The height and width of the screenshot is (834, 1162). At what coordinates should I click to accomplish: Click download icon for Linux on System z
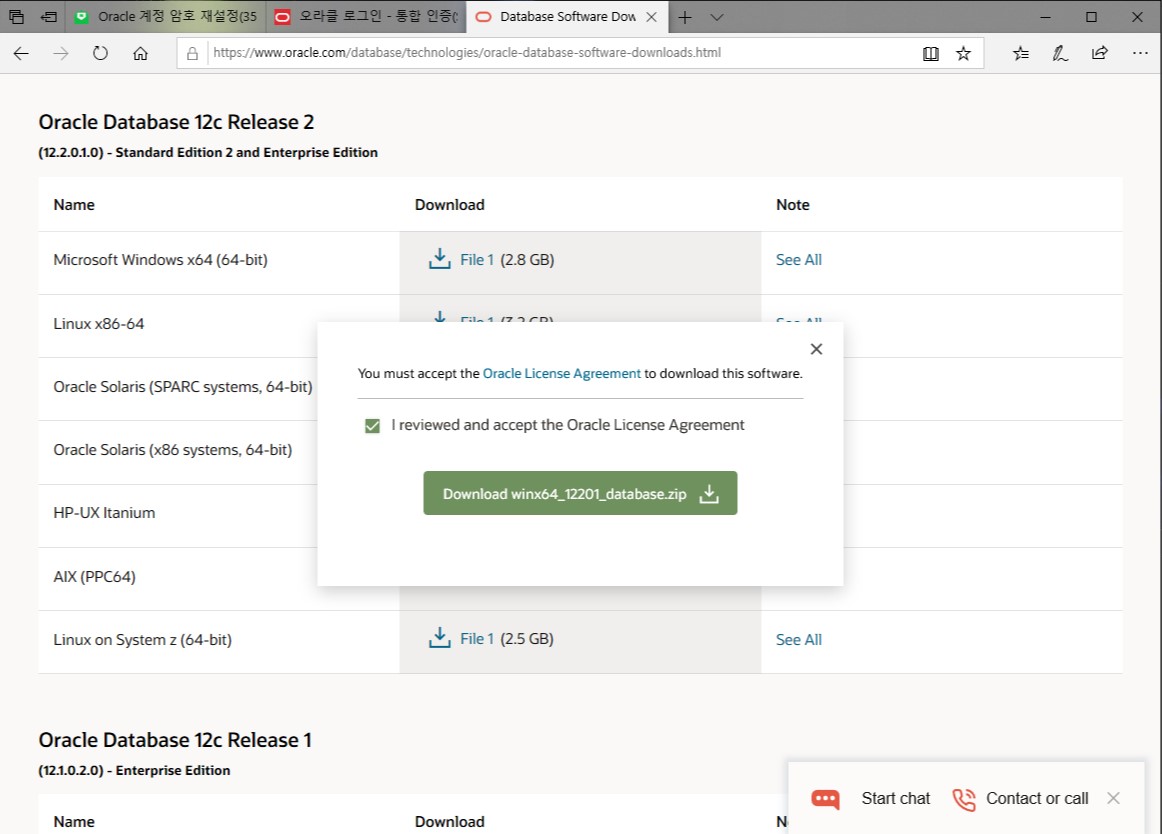pyautogui.click(x=439, y=638)
